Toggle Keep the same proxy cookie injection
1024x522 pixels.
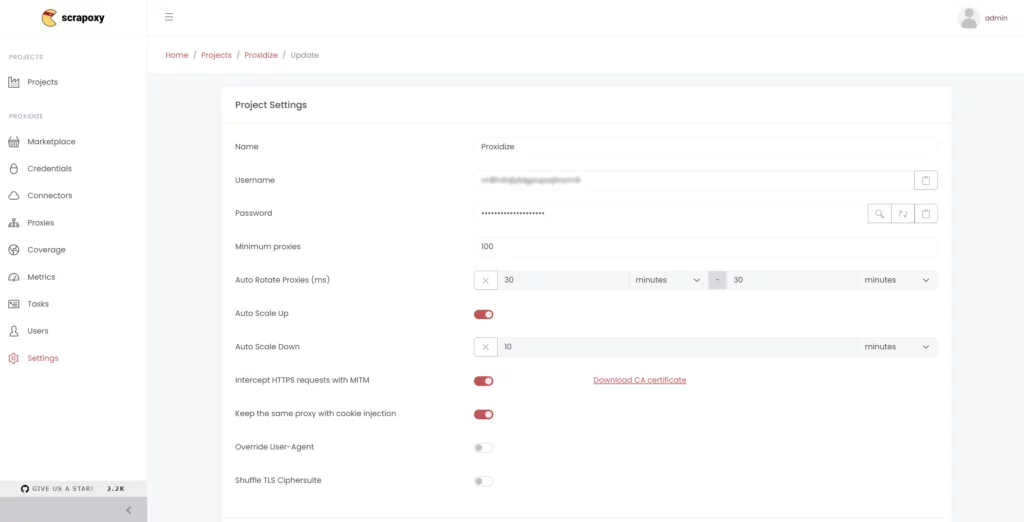point(483,414)
